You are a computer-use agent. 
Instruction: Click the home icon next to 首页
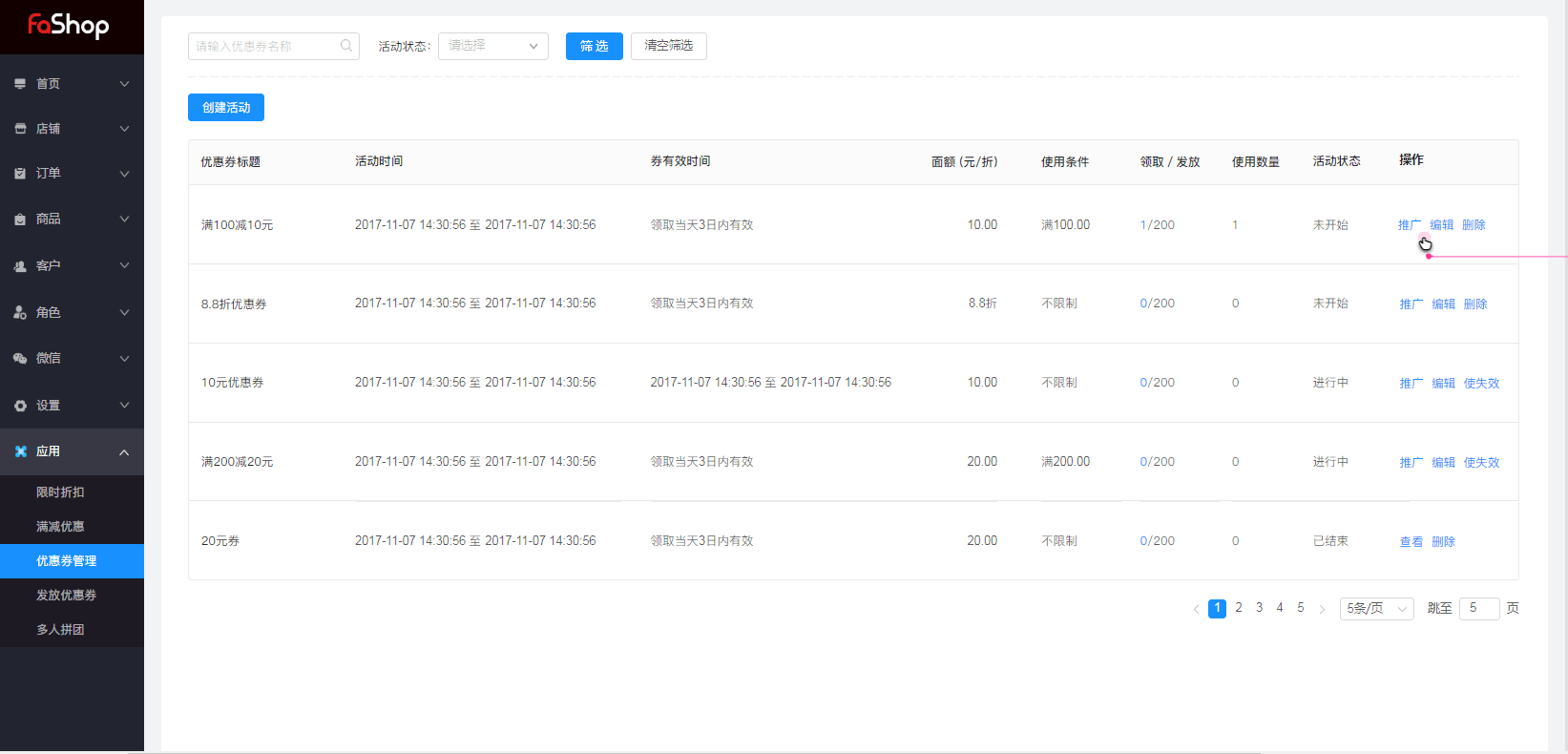[20, 84]
